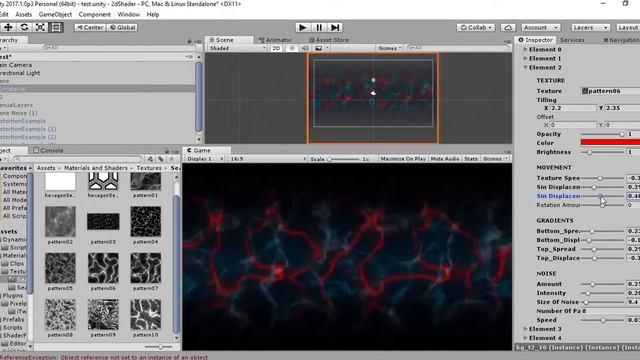The height and width of the screenshot is (360, 640).
Task: Filter project search by label icon
Action: (x=161, y=159)
